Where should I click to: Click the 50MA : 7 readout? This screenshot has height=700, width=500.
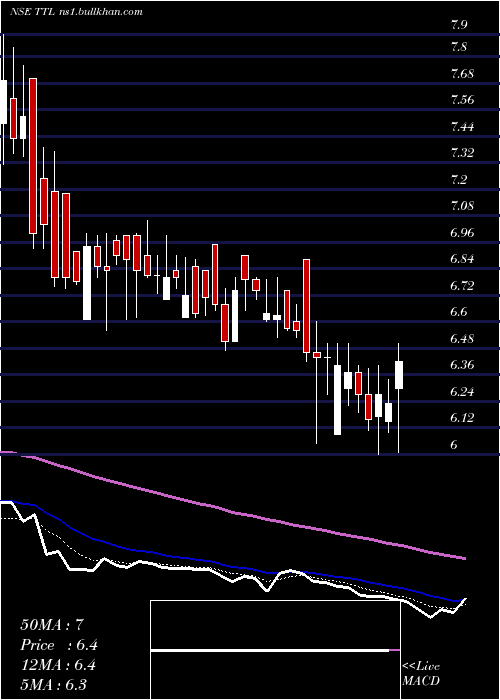(x=52, y=625)
